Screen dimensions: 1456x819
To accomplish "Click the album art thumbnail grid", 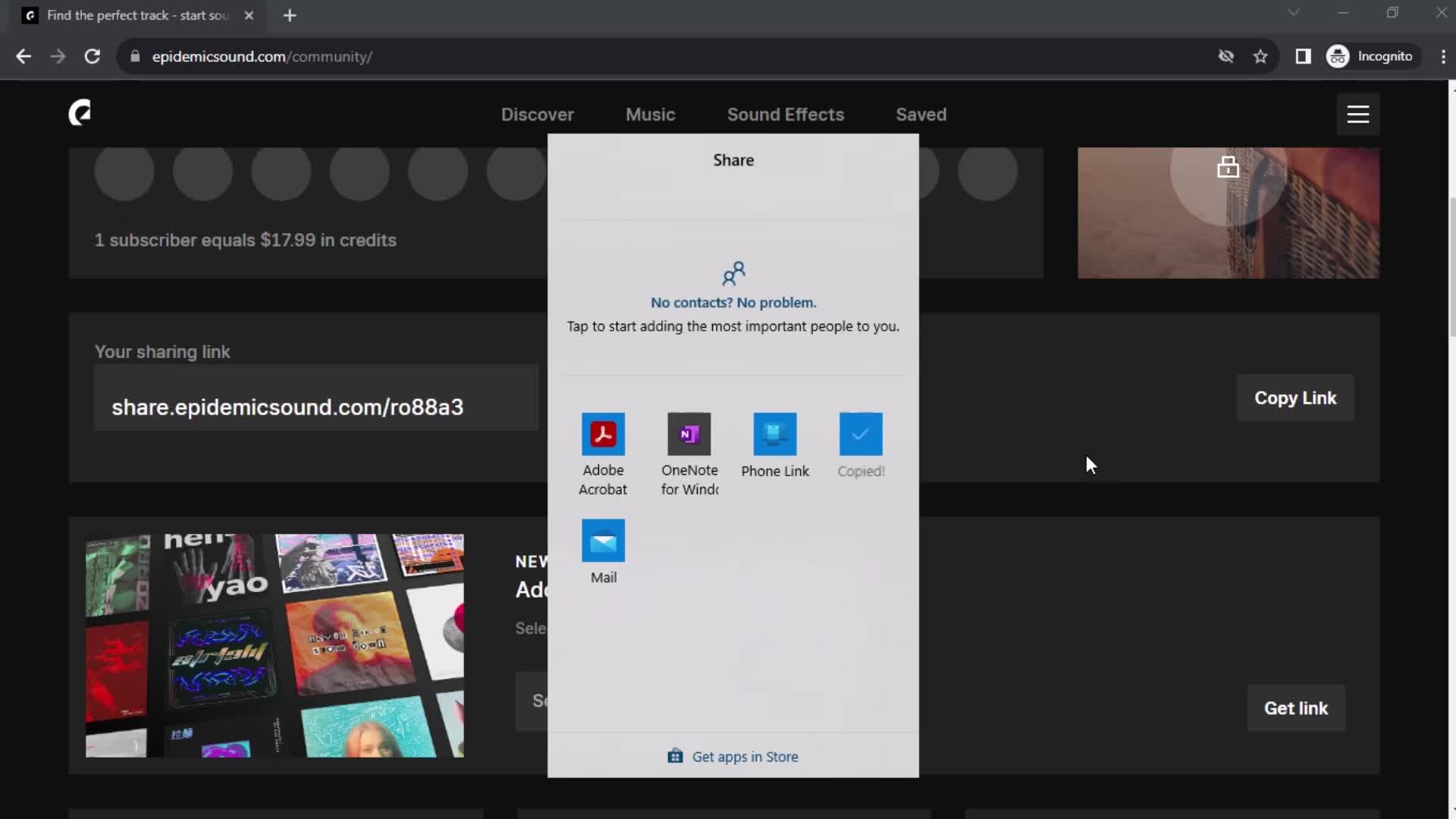I will click(276, 646).
